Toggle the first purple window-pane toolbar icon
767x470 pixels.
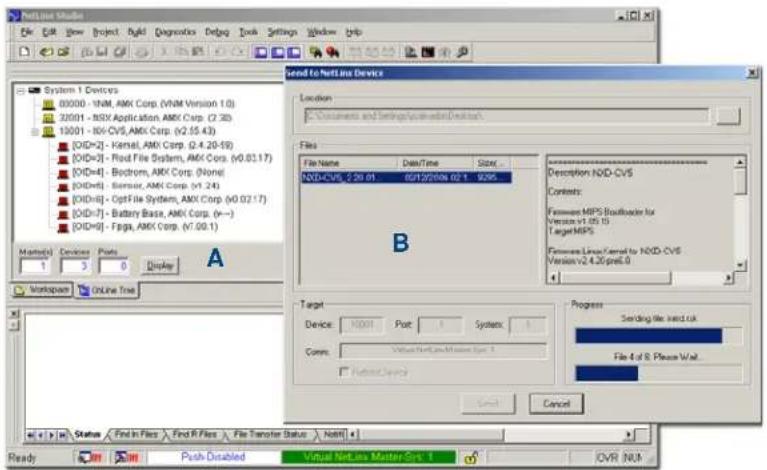261,52
